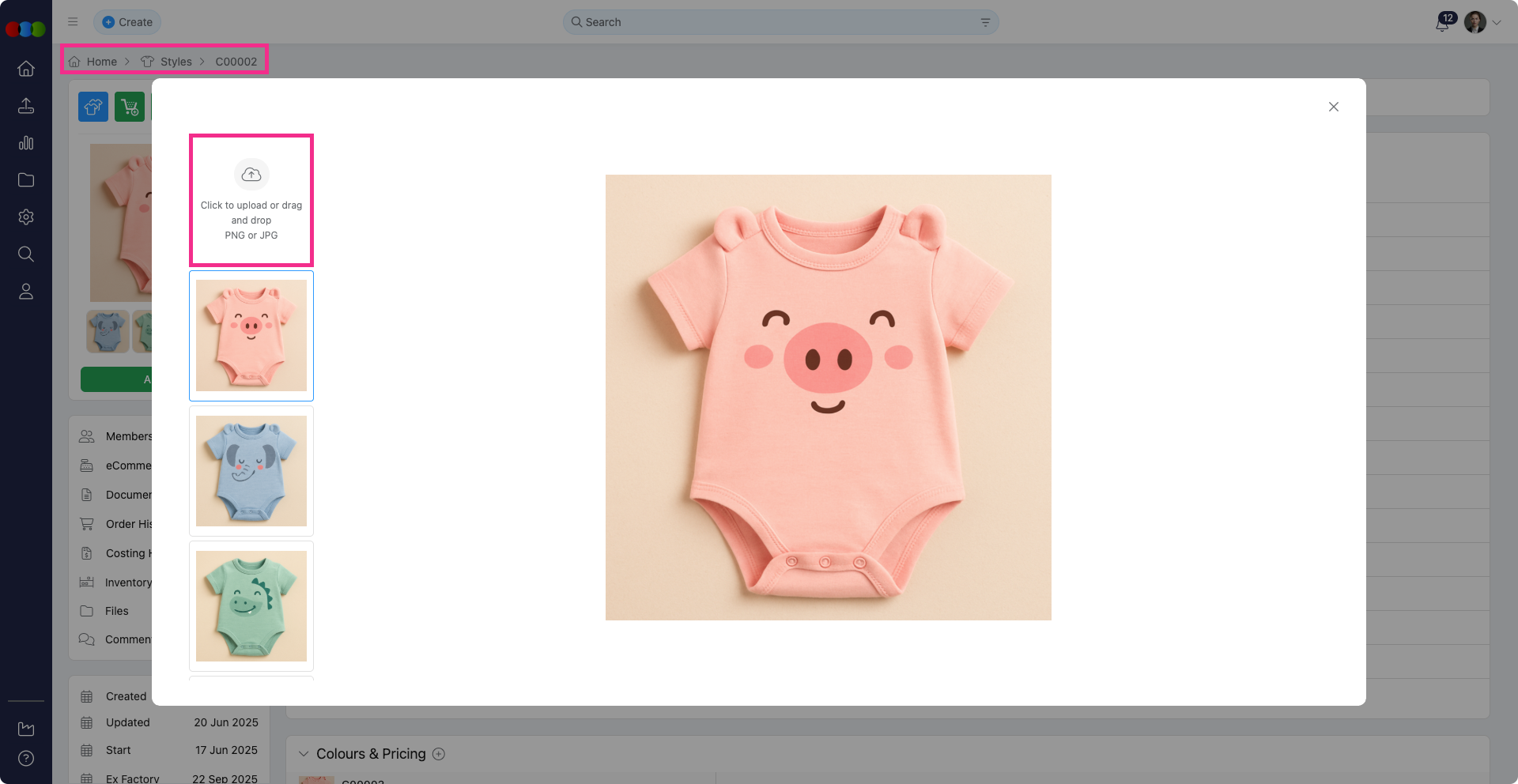1518x784 pixels.
Task: Select the green dinosaur bodysuit thumbnail
Action: coord(251,606)
